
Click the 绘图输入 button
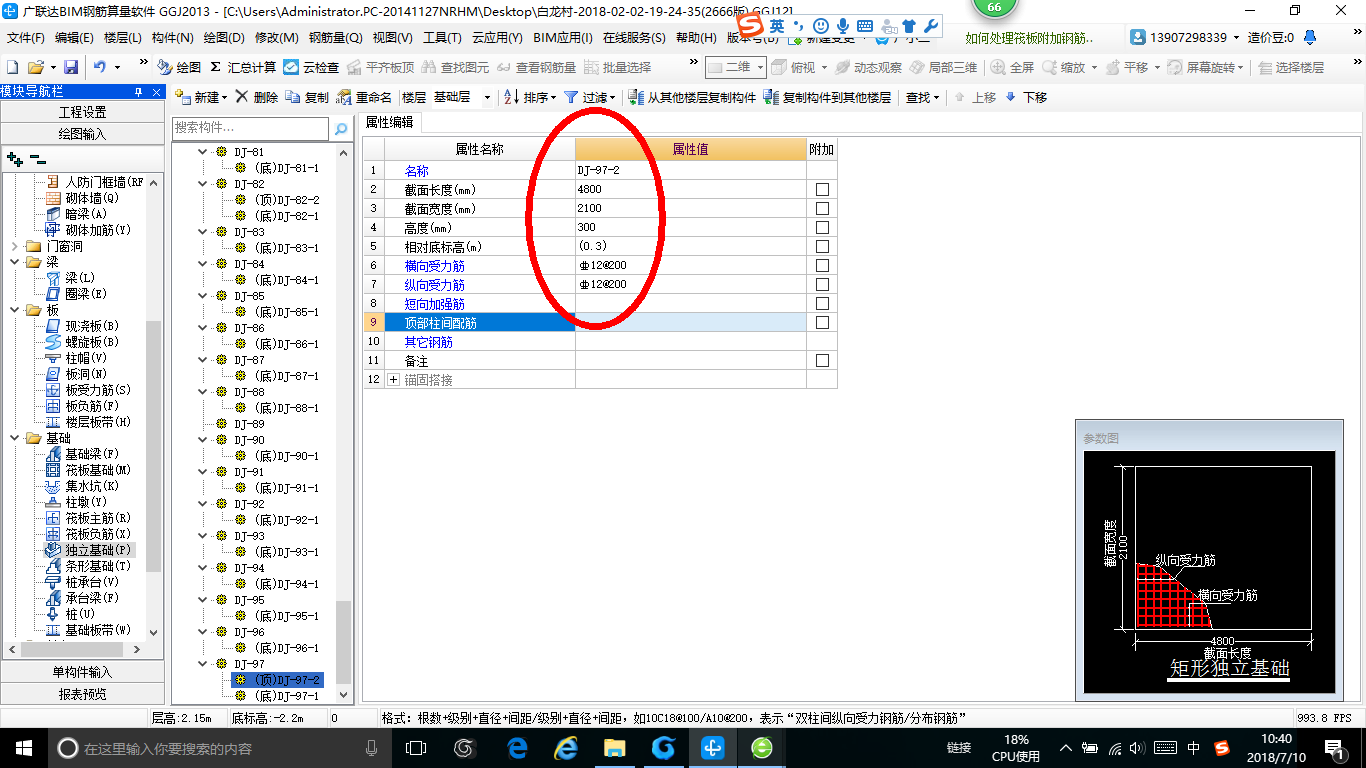tap(82, 134)
